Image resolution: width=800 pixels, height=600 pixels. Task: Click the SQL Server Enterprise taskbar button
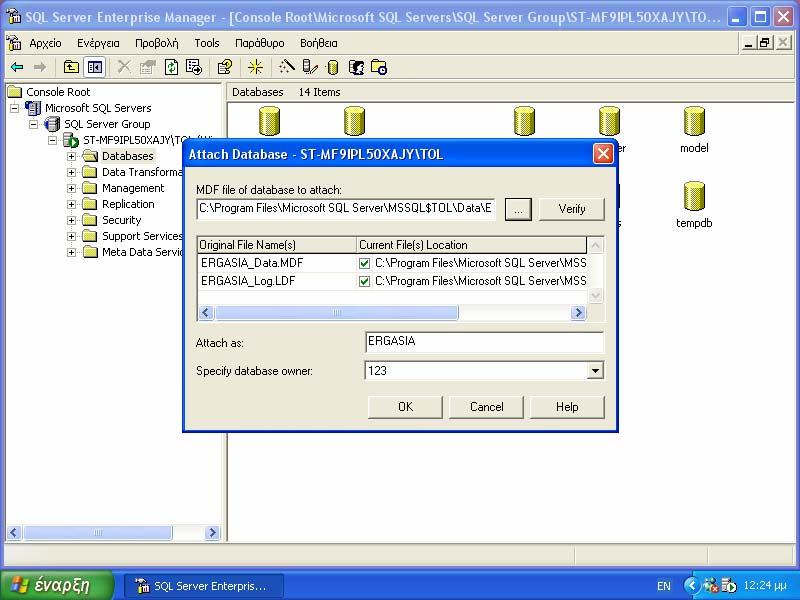(203, 586)
